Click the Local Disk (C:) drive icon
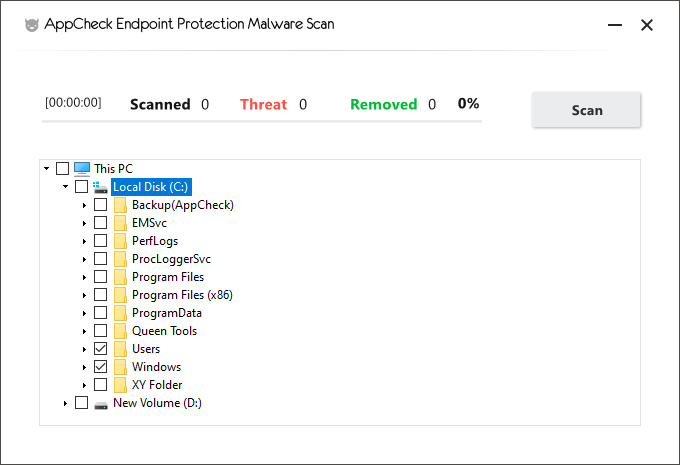 (x=101, y=187)
